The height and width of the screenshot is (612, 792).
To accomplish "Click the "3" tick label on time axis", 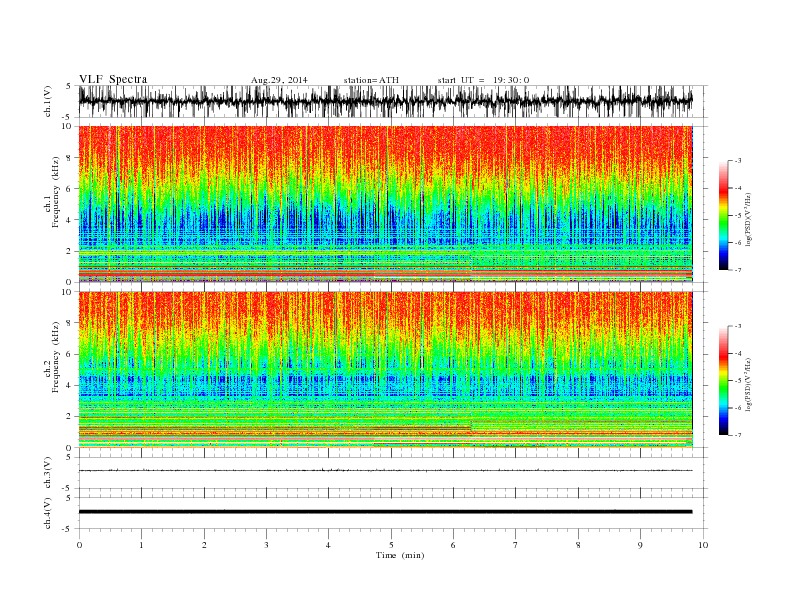I will (266, 545).
